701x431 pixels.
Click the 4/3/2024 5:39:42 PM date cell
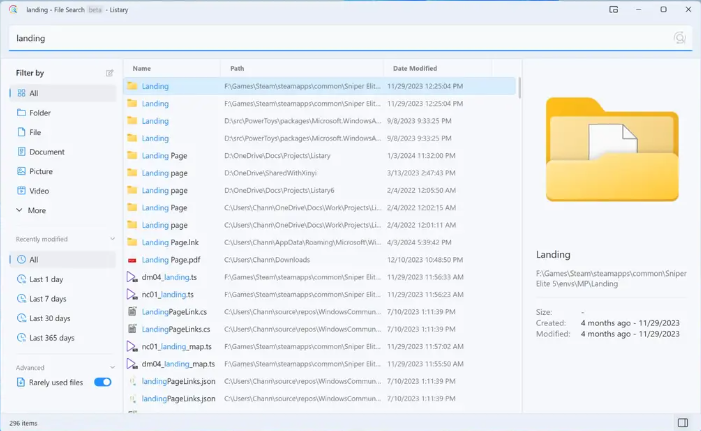pos(419,242)
